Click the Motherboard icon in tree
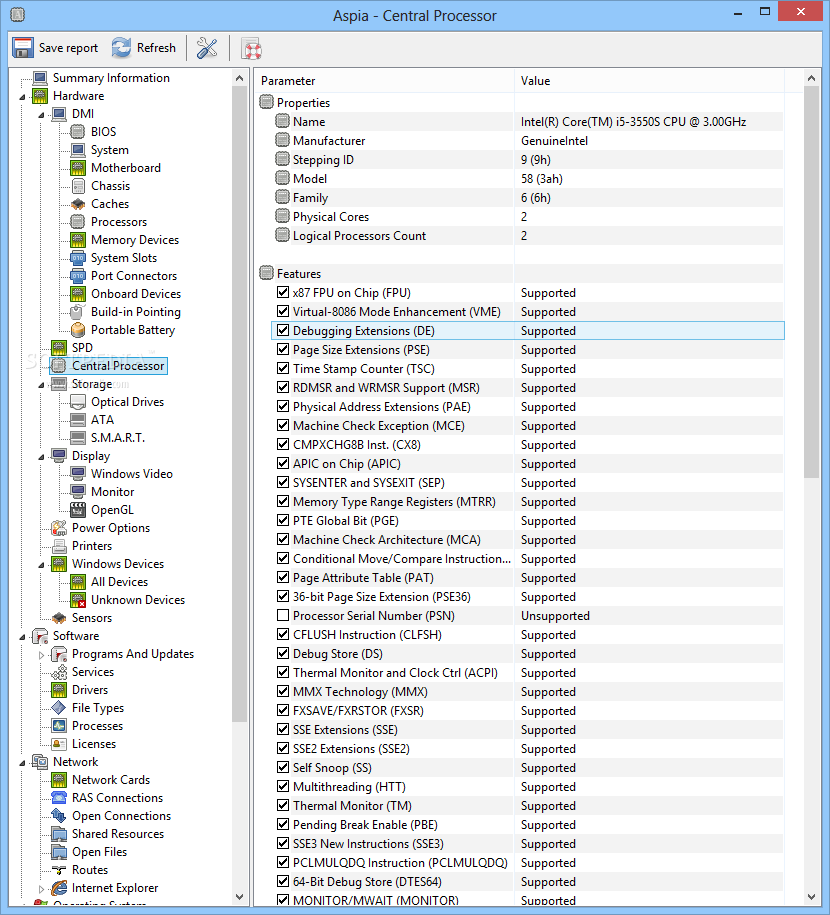 (78, 168)
